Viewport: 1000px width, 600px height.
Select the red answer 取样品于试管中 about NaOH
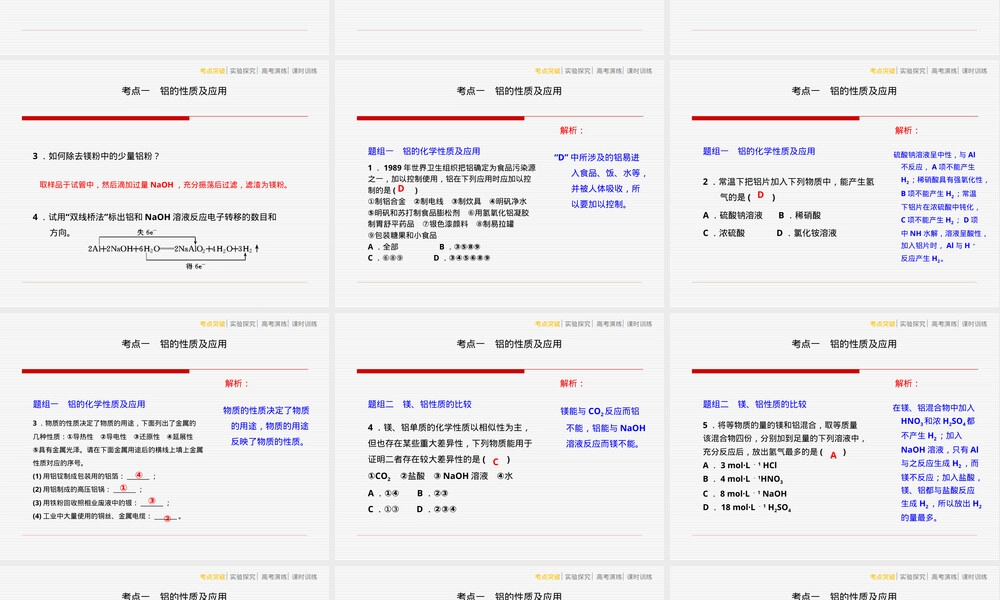coord(165,185)
